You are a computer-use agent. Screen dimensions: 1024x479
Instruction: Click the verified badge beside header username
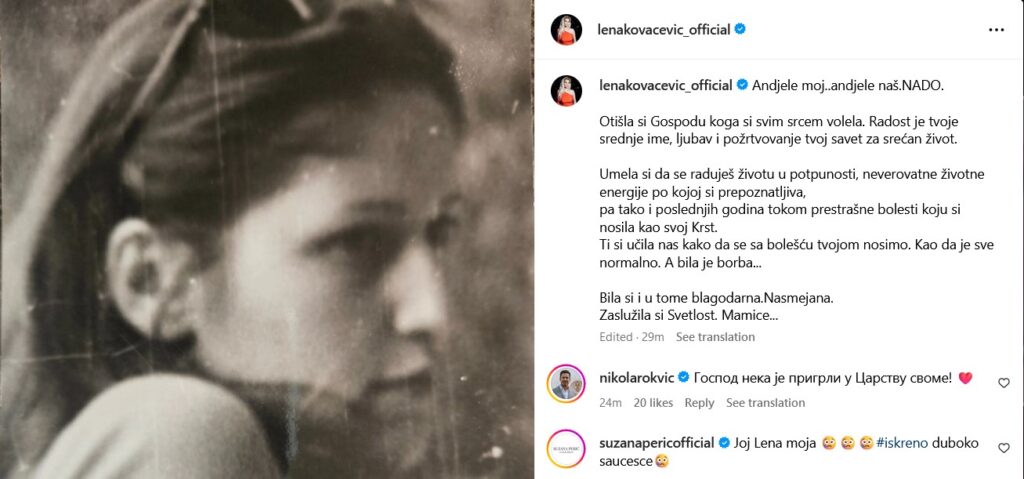click(740, 29)
